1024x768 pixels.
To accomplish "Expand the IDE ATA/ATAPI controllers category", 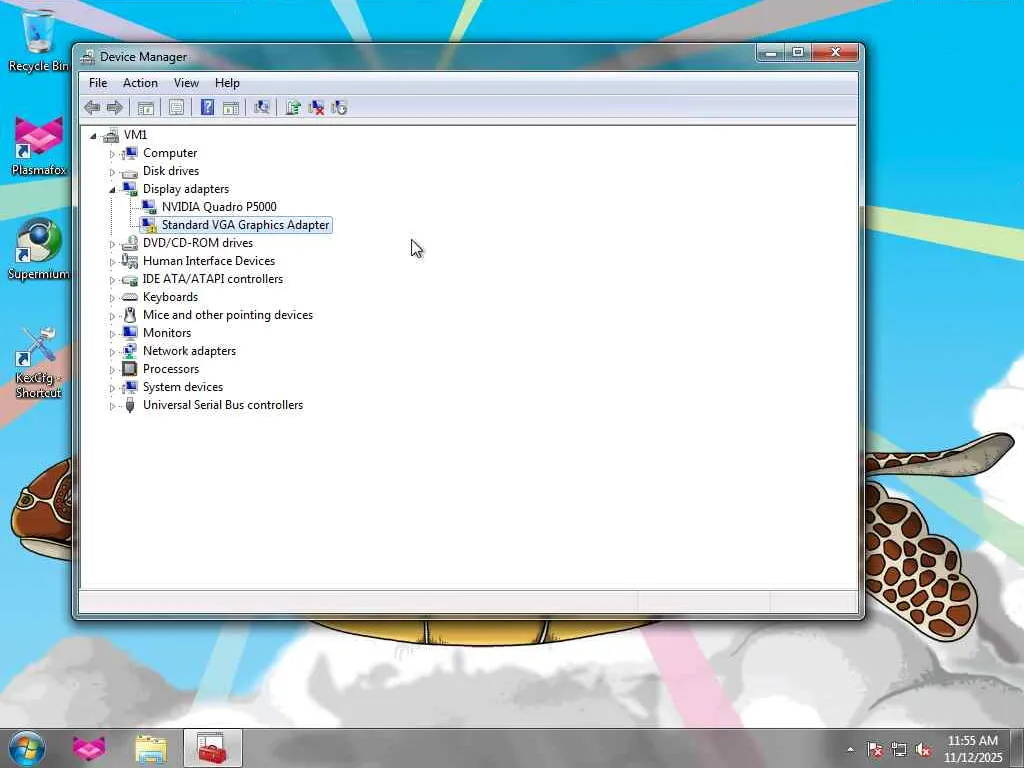I will tap(112, 280).
